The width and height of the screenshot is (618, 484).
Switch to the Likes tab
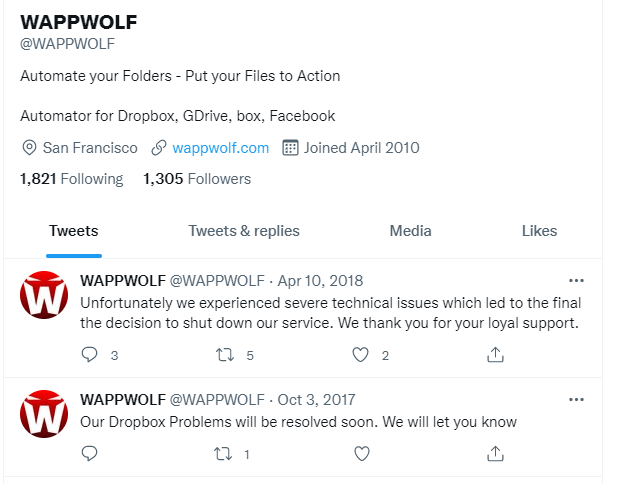[x=539, y=231]
